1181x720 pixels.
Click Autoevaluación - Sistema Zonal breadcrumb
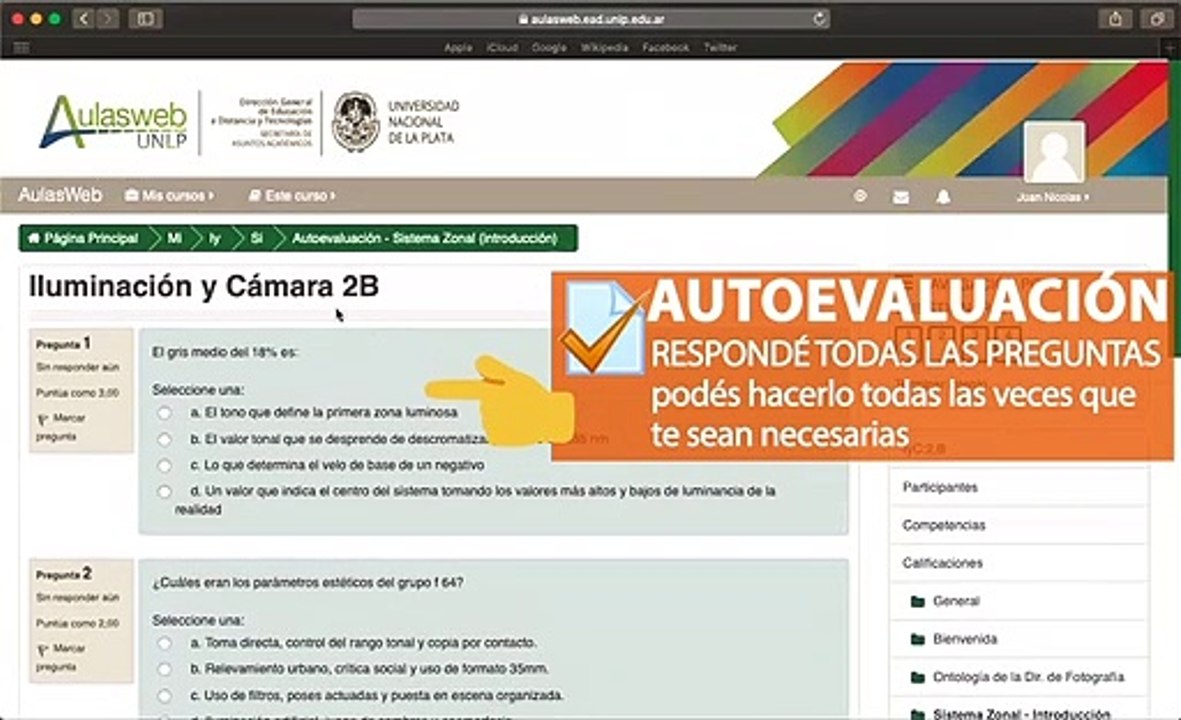pyautogui.click(x=425, y=239)
